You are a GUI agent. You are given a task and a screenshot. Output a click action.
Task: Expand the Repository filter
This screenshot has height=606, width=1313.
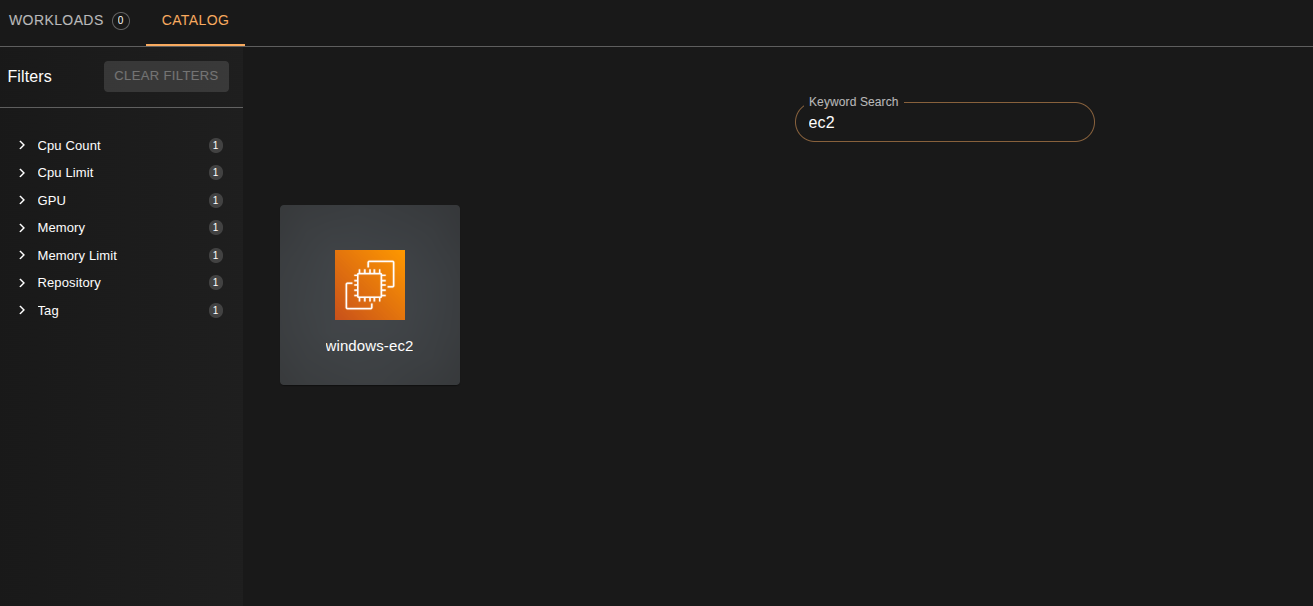22,282
